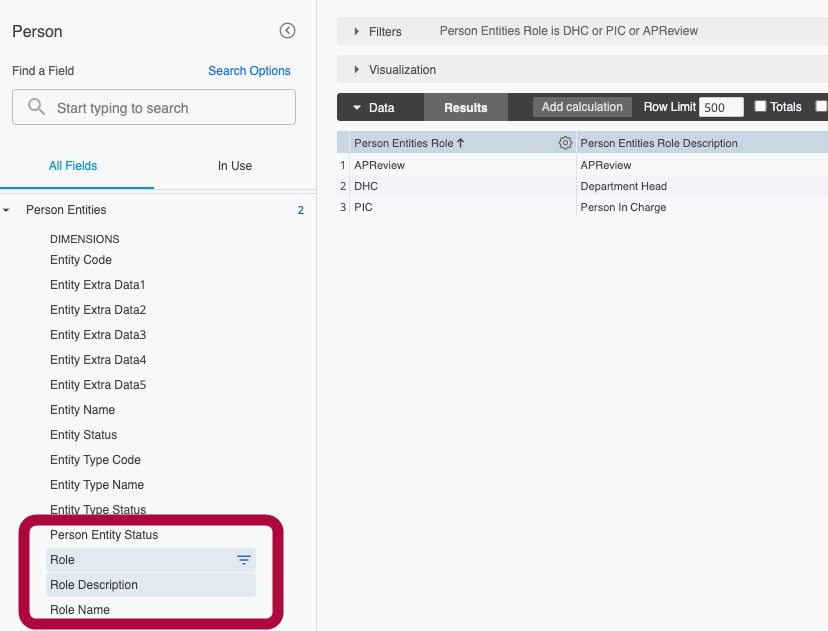Click the filter icon next to Role field
Viewport: 828px width, 631px height.
tap(243, 560)
